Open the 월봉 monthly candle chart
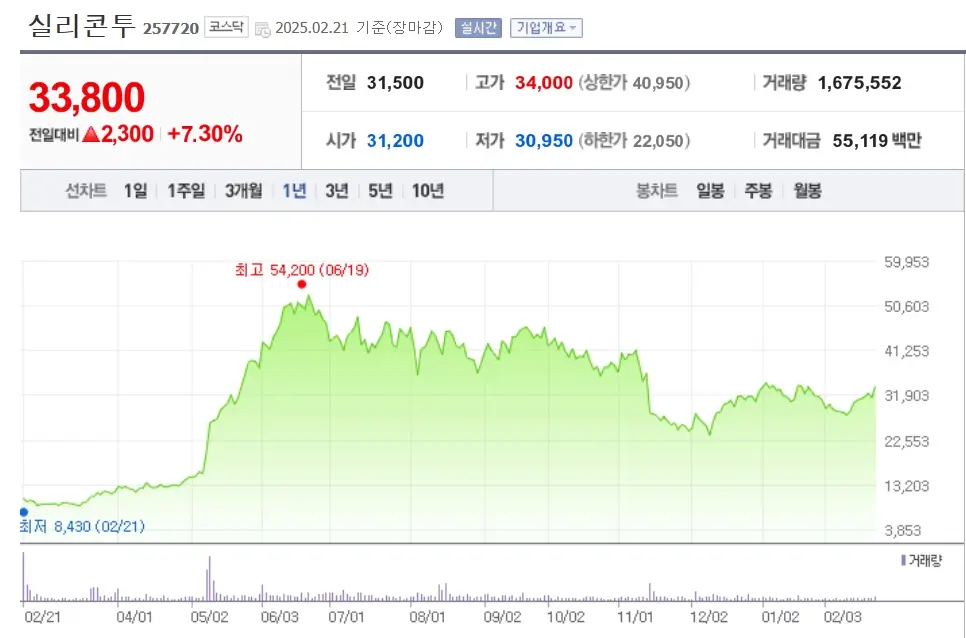 [x=807, y=191]
